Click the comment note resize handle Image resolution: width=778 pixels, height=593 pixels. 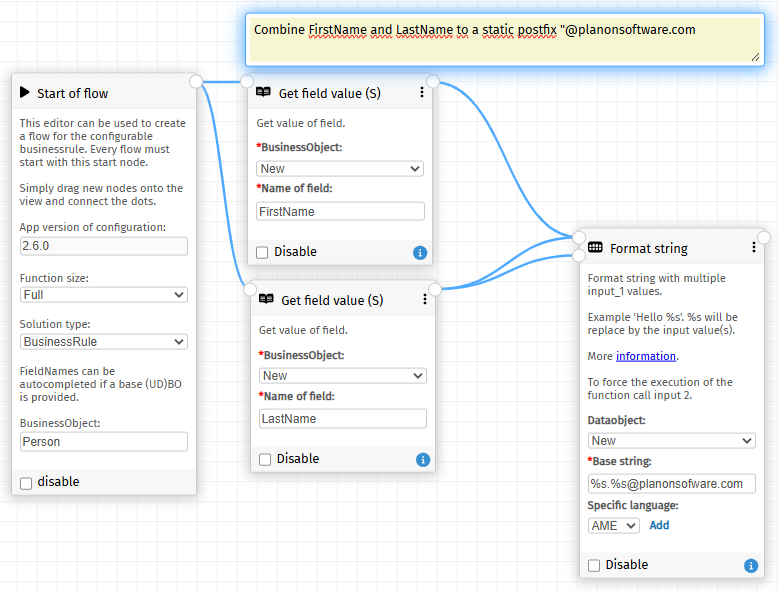(x=755, y=58)
